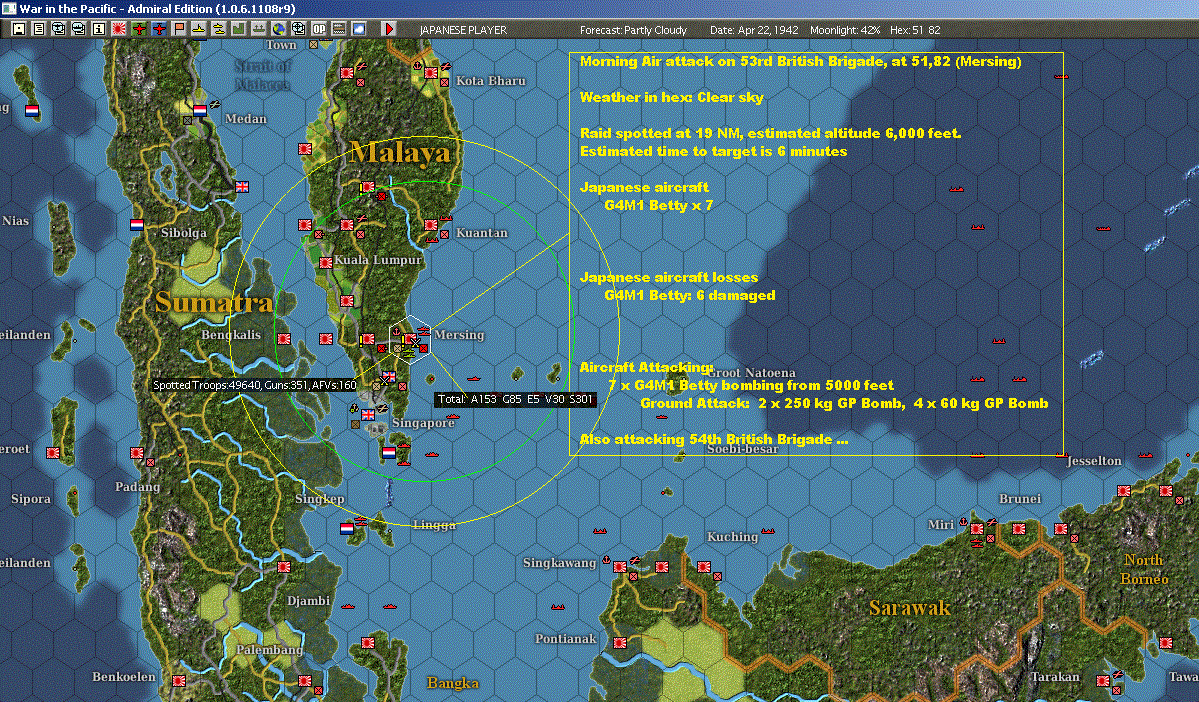This screenshot has width=1199, height=702.
Task: Click the Tarakan map label
Action: coord(1055,677)
